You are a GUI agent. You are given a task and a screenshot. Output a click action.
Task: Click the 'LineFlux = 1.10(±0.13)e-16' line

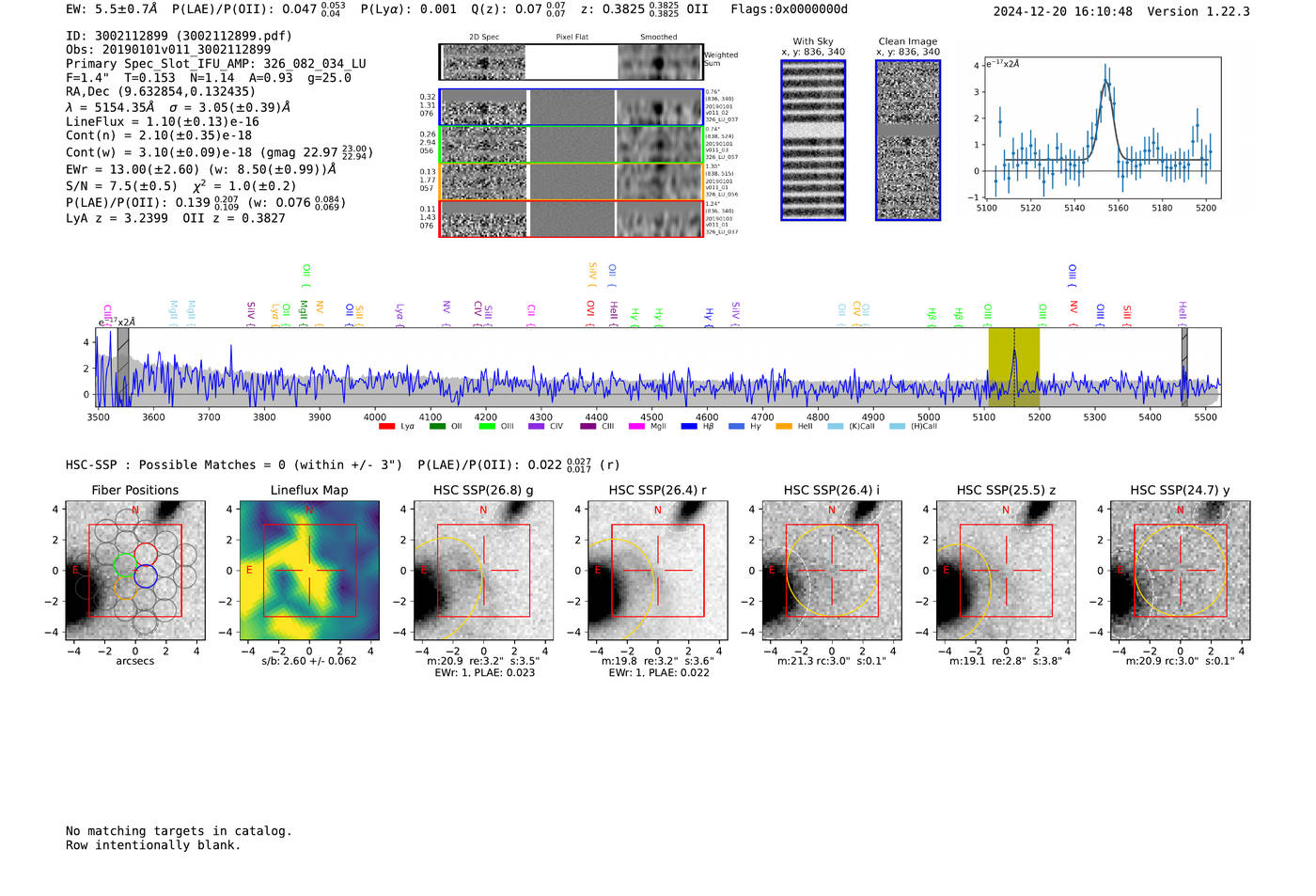pyautogui.click(x=163, y=121)
